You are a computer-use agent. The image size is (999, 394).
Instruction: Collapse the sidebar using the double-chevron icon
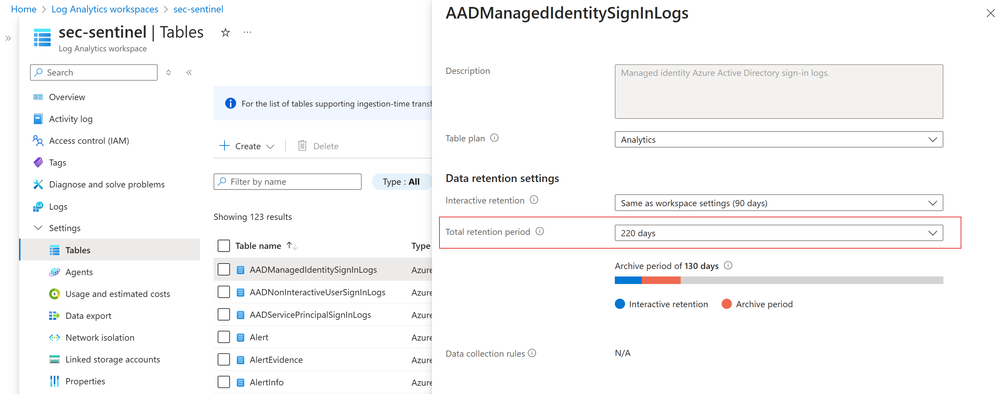pyautogui.click(x=189, y=73)
